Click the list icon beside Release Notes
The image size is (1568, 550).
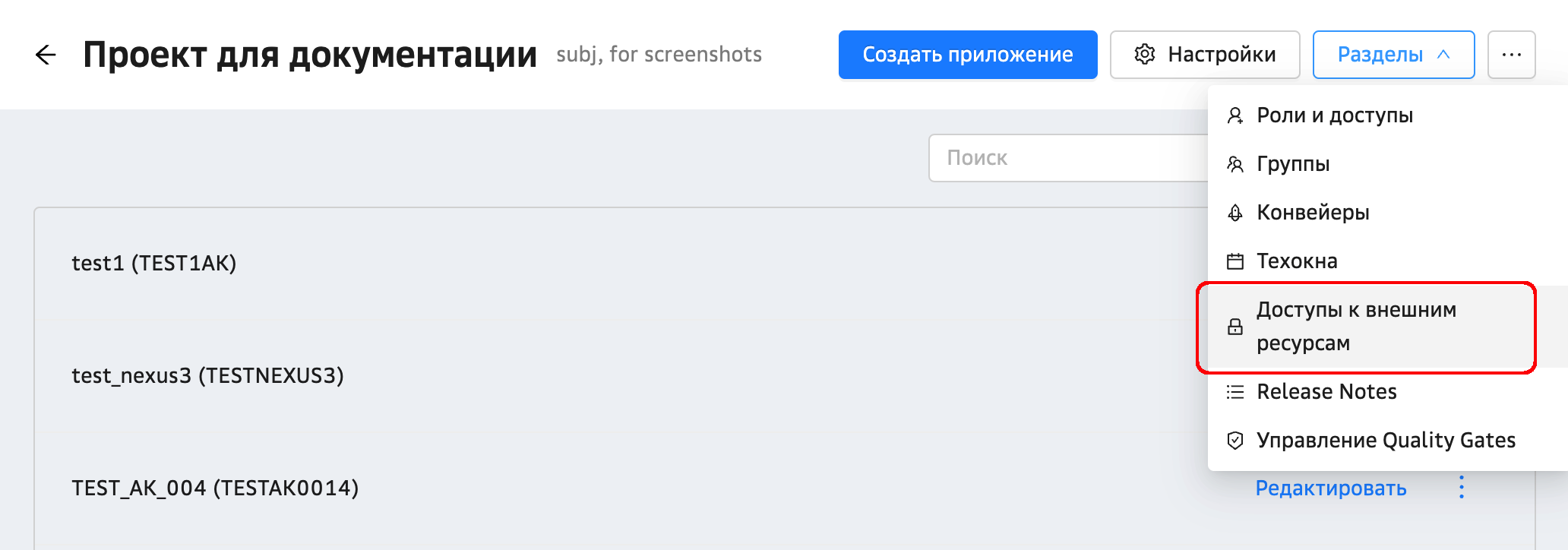point(1235,392)
